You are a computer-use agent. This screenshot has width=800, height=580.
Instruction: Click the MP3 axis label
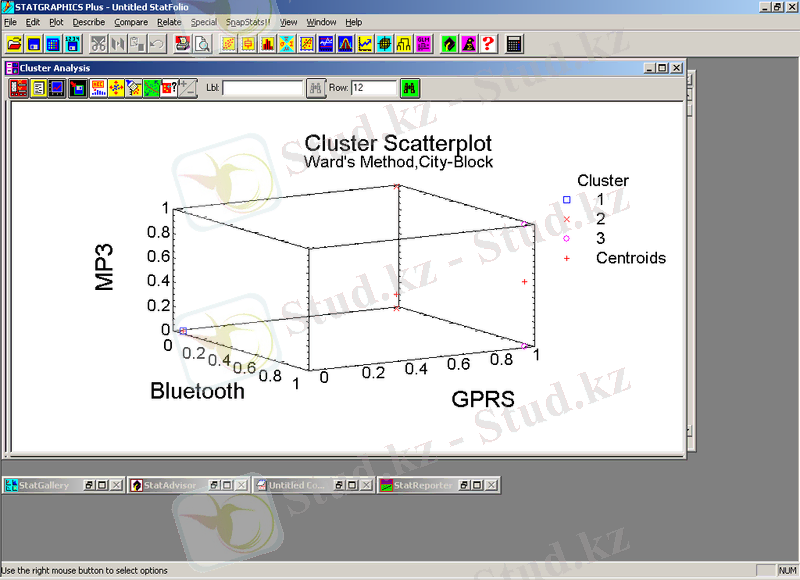104,267
